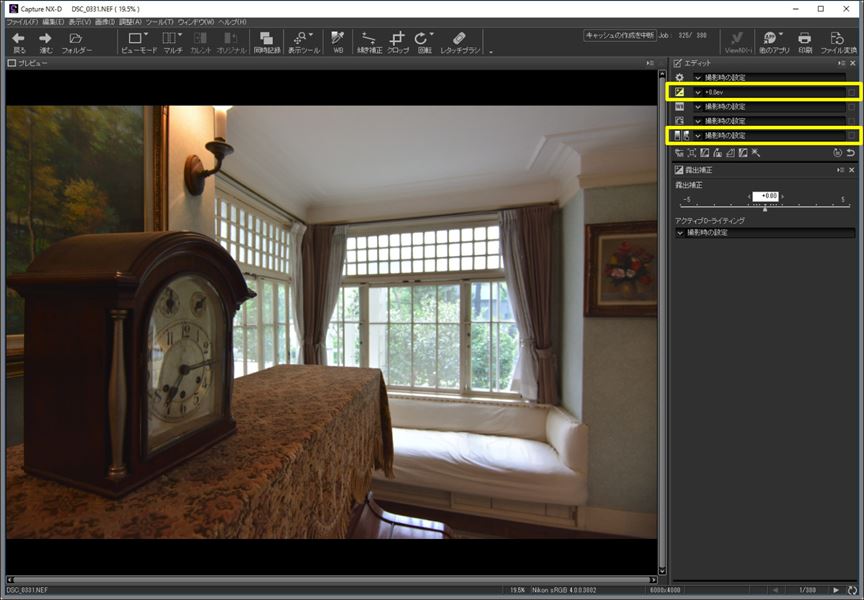Image resolution: width=864 pixels, height=600 pixels.
Task: Expand the +0.0ev dropdown
Action: tap(769, 92)
